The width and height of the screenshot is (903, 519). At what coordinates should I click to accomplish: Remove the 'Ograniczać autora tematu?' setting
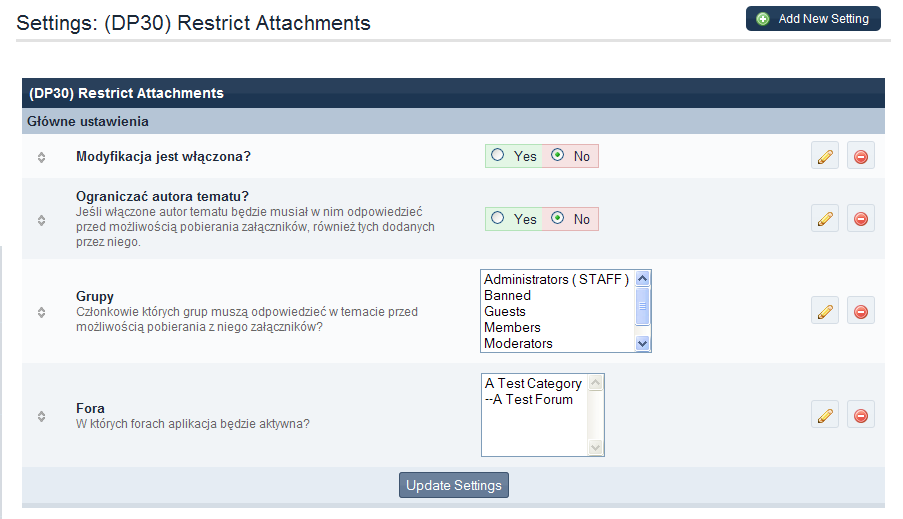coord(860,219)
